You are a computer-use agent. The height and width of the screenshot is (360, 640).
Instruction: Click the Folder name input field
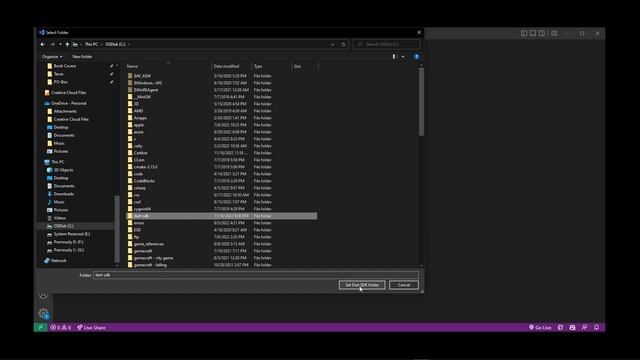pos(256,275)
